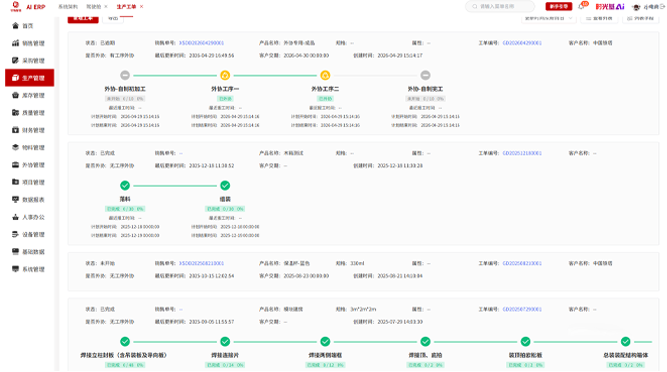The image size is (667, 372).
Task: Open 采购管理 purchasing management in sidebar
Action: pos(29,61)
